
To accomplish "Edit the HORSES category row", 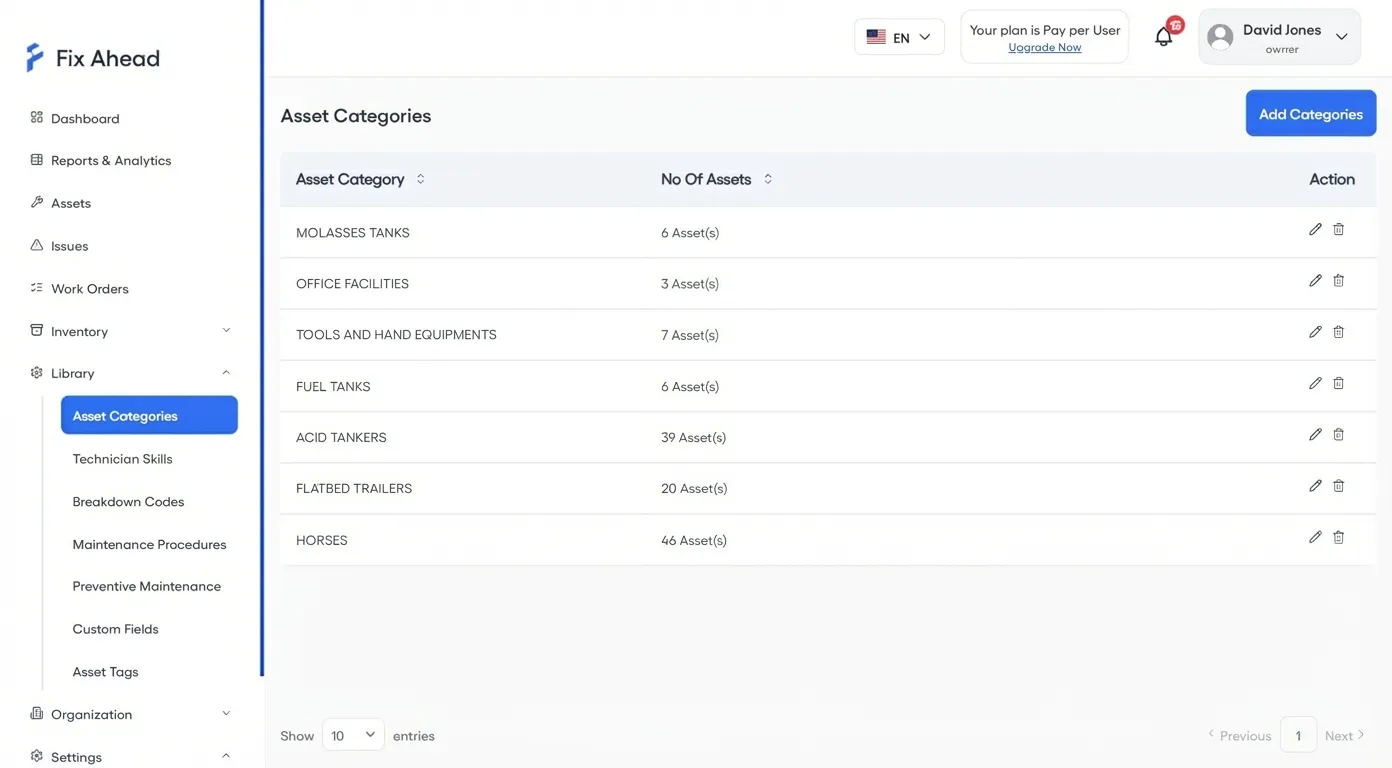I will [x=1315, y=538].
